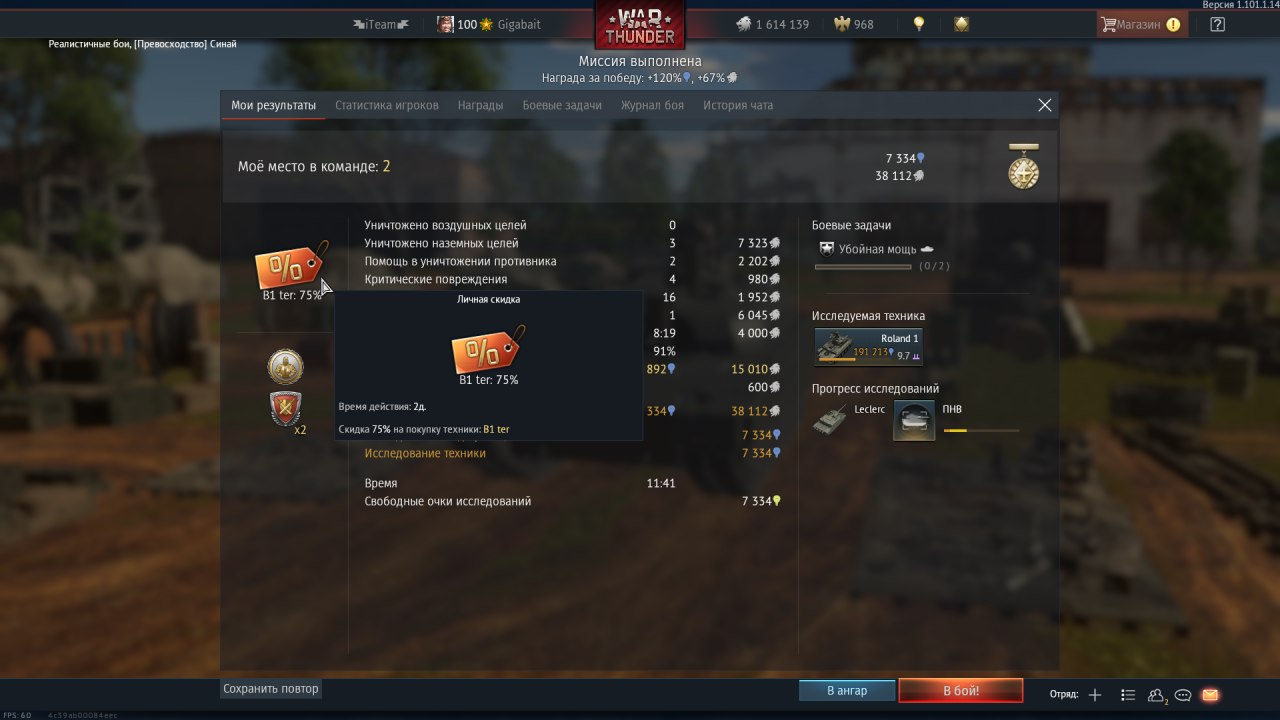Click the gold medal award icon
Viewport: 1280px width, 720px height.
click(x=1023, y=166)
